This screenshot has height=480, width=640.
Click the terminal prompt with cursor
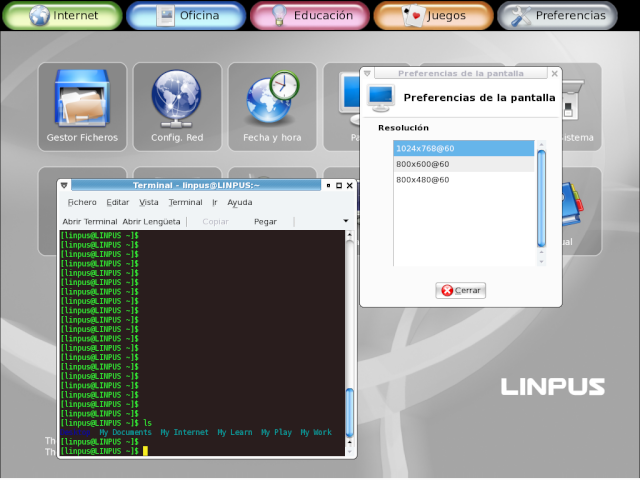(x=104, y=451)
